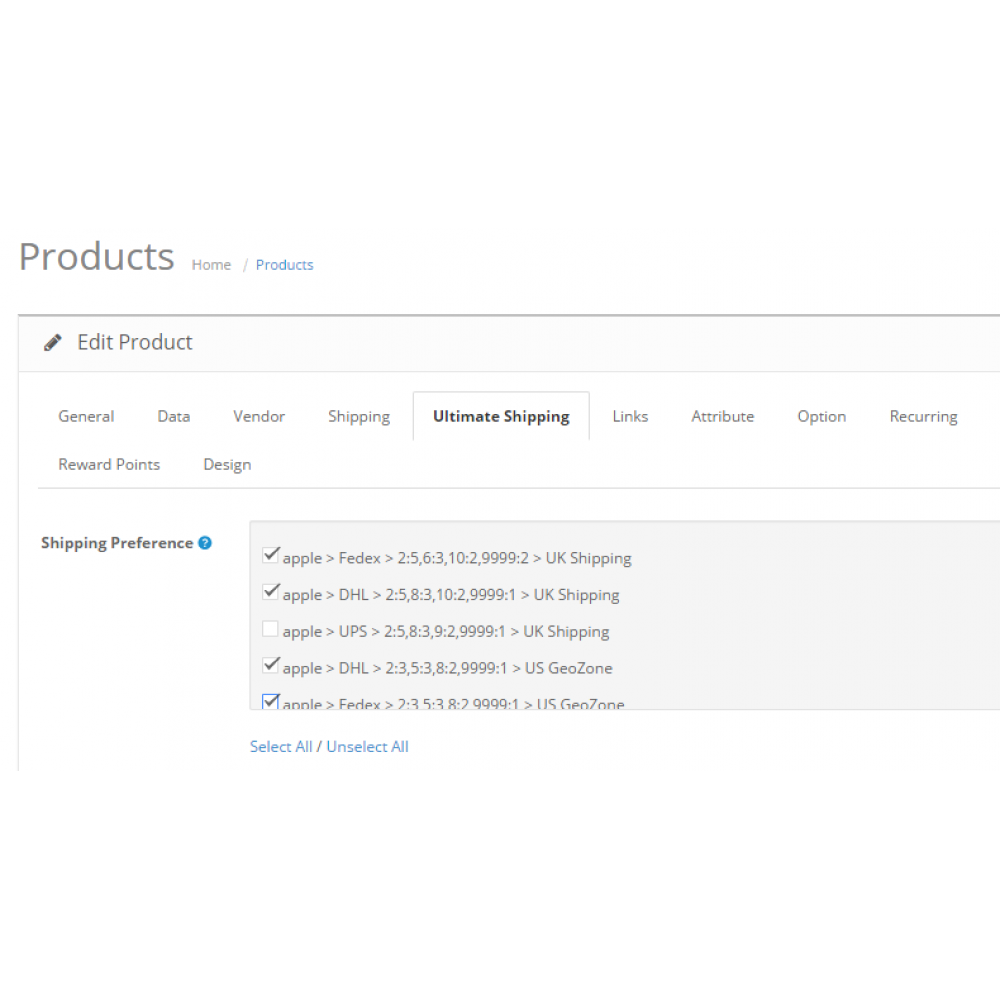Switch to the Design tab
The image size is (1000, 1000).
tap(227, 464)
